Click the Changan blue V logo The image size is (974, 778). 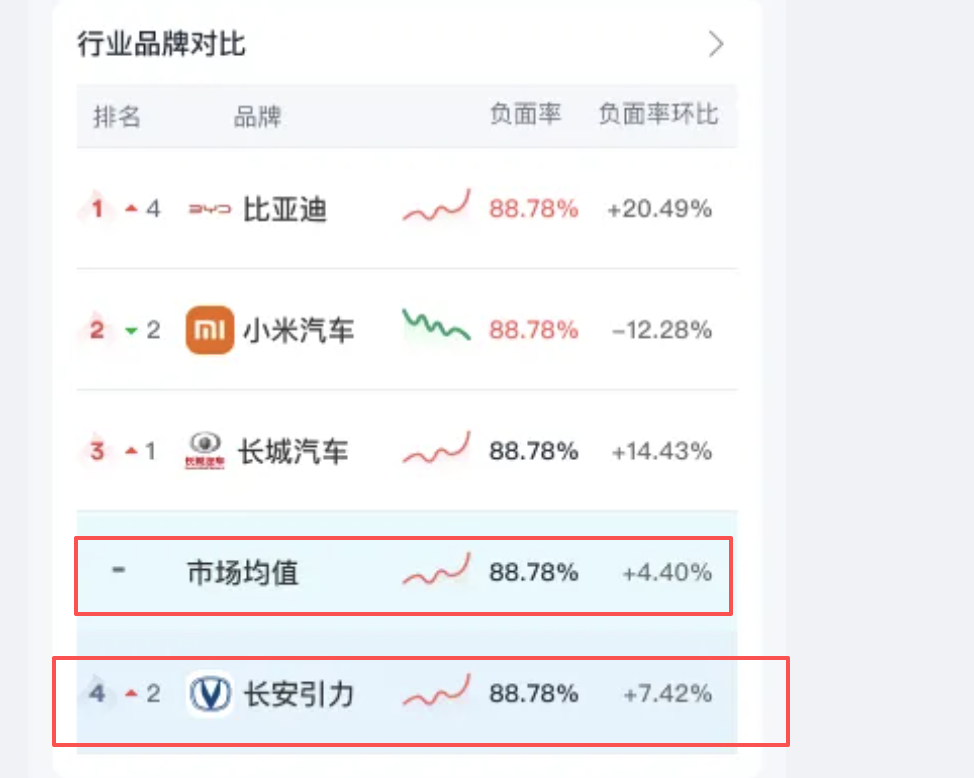click(x=210, y=693)
